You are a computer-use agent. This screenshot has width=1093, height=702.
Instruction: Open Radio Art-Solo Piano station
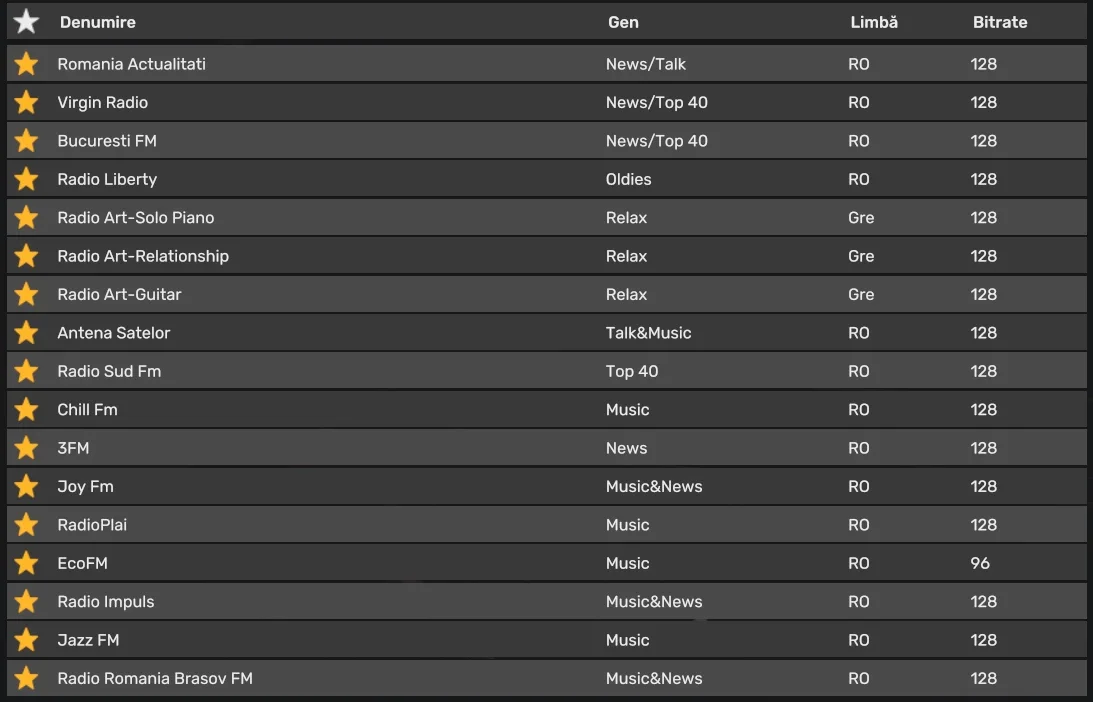136,218
